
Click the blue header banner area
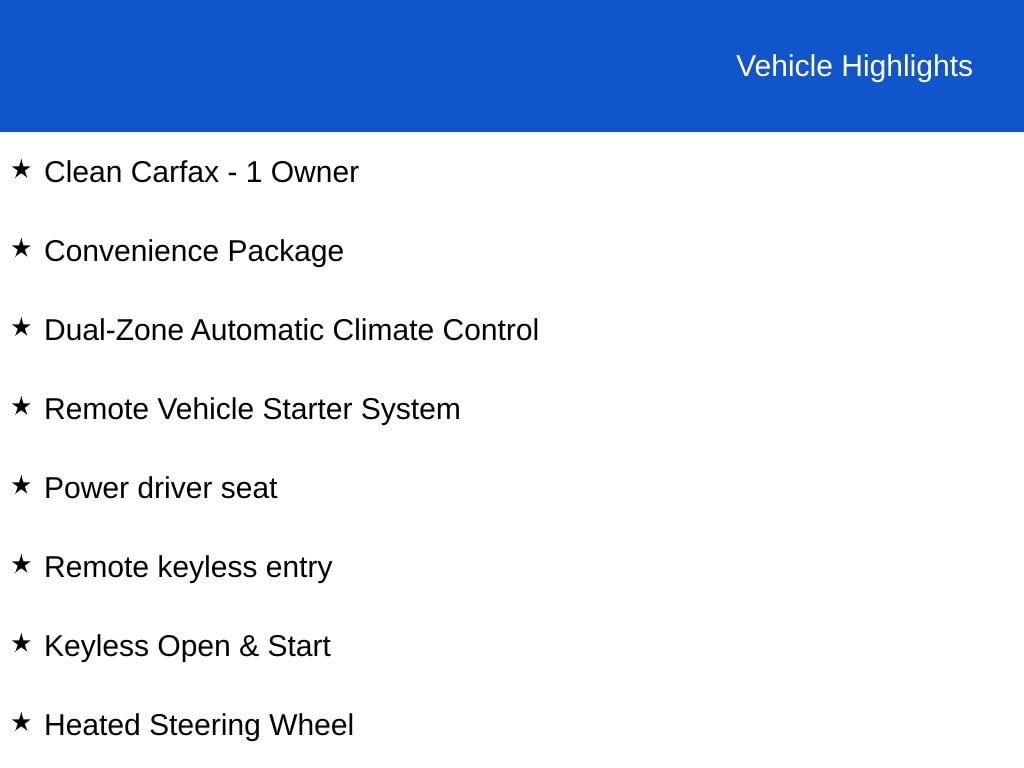click(512, 65)
